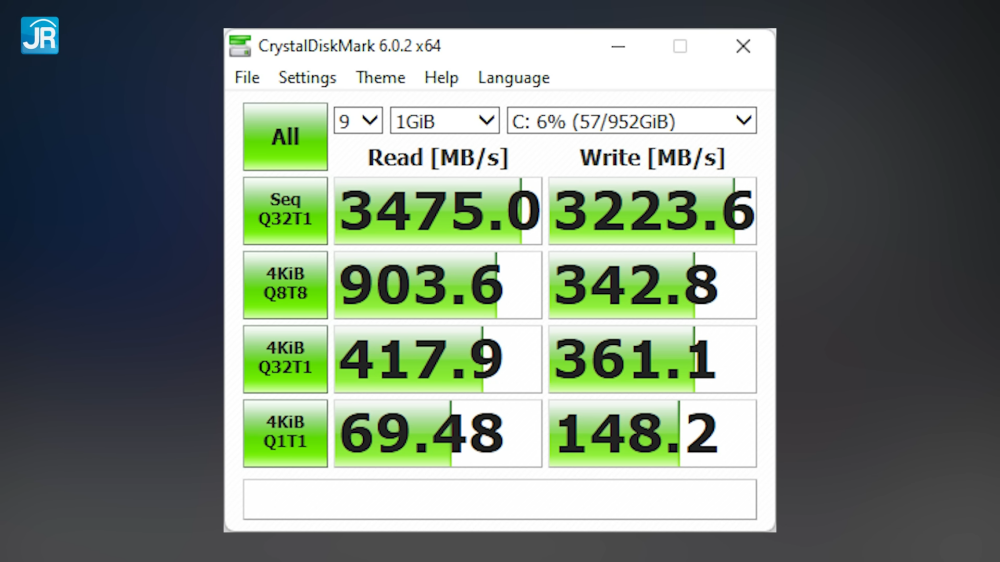Expand the 1GiB test size dropdown
This screenshot has height=562, width=1000.
(x=444, y=121)
